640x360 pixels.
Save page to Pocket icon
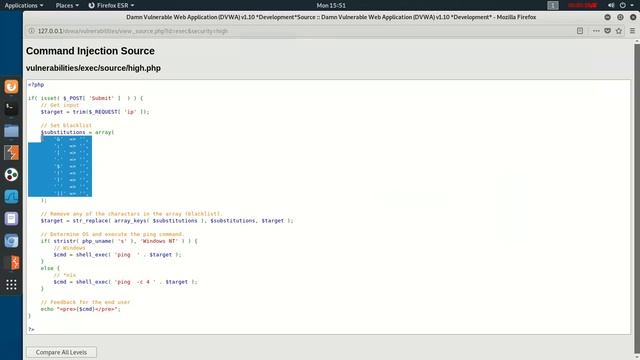(x=607, y=31)
